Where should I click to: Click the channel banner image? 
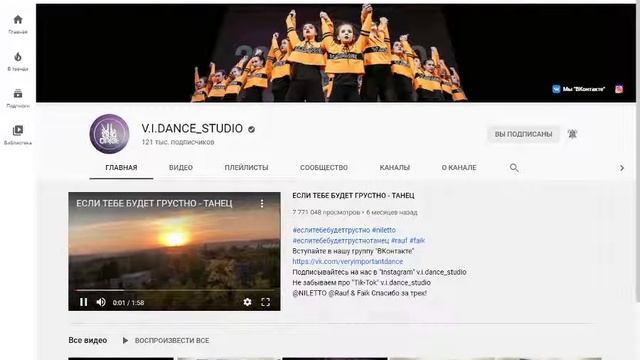[336, 53]
